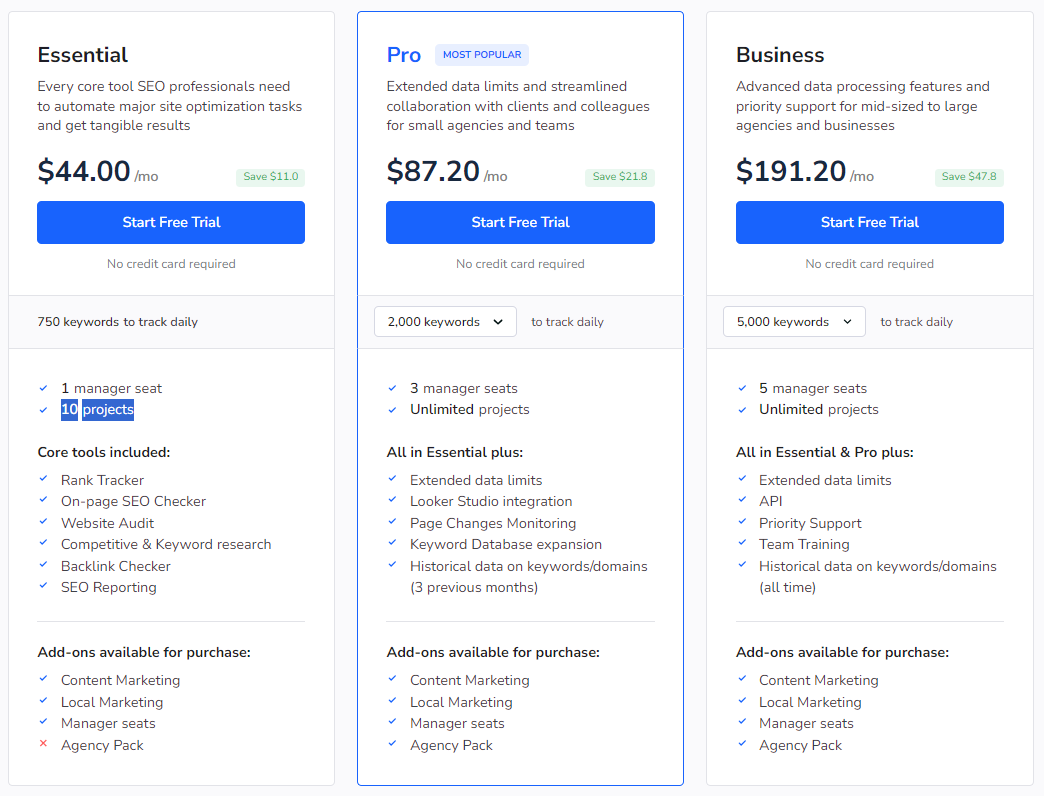Click the checkmark icon next to Rank Tracker
This screenshot has width=1044, height=796.
click(43, 479)
